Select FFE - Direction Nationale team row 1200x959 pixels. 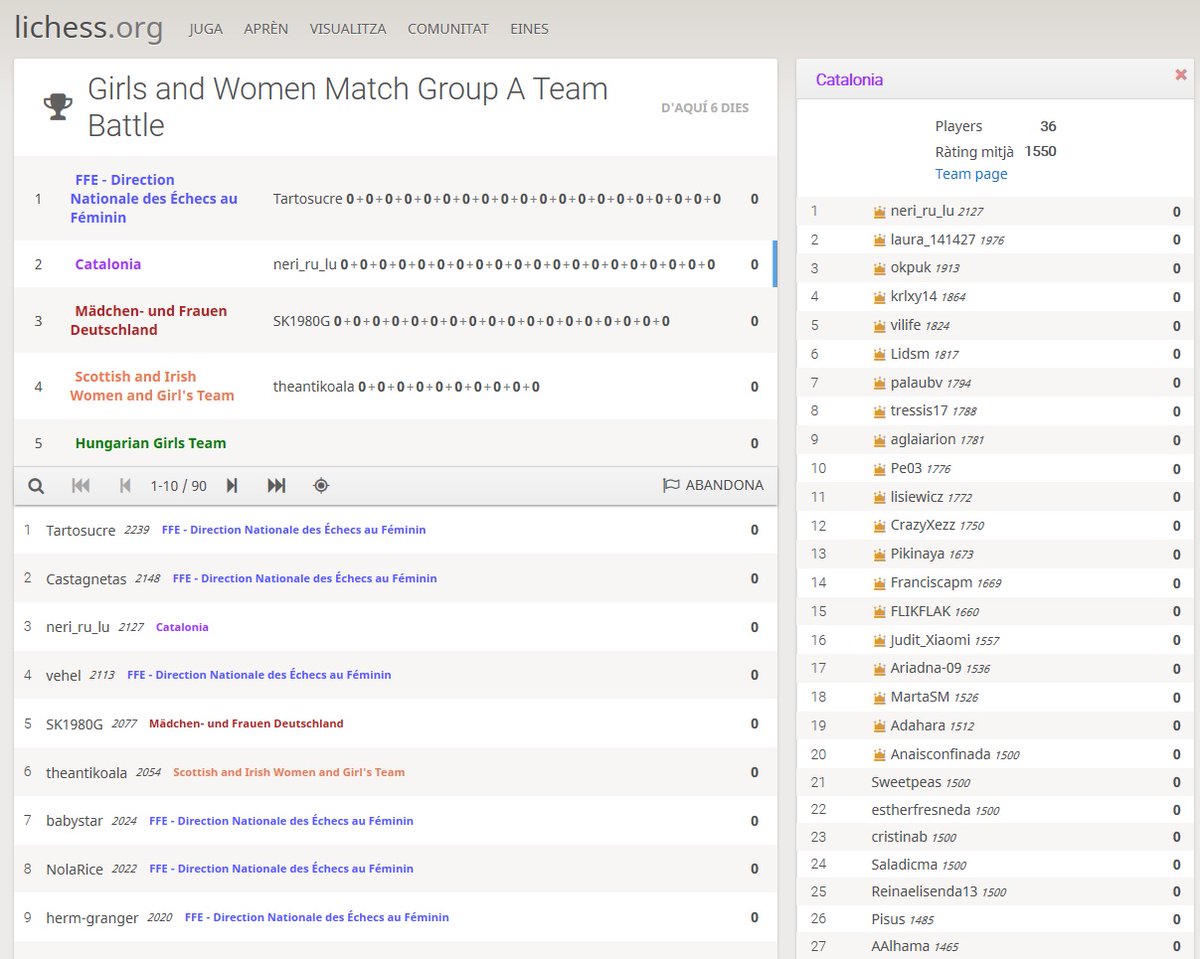(395, 199)
